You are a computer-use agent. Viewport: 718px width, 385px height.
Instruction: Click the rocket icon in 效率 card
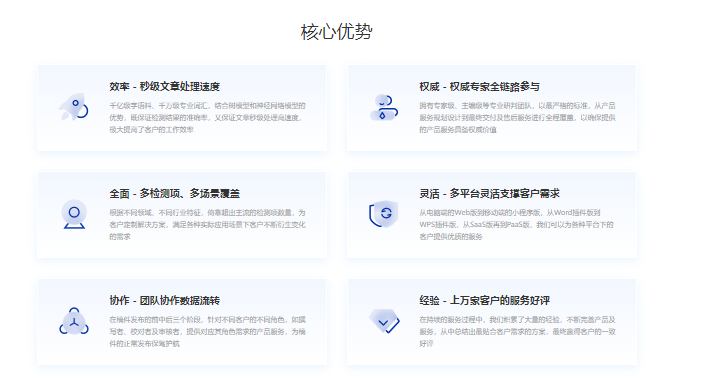pyautogui.click(x=74, y=107)
